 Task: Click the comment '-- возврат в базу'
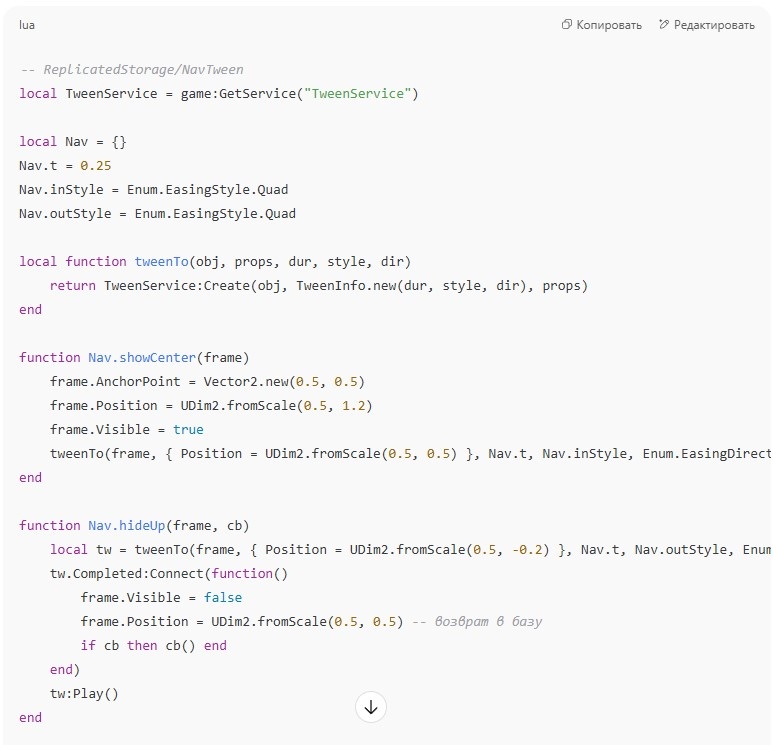point(477,622)
